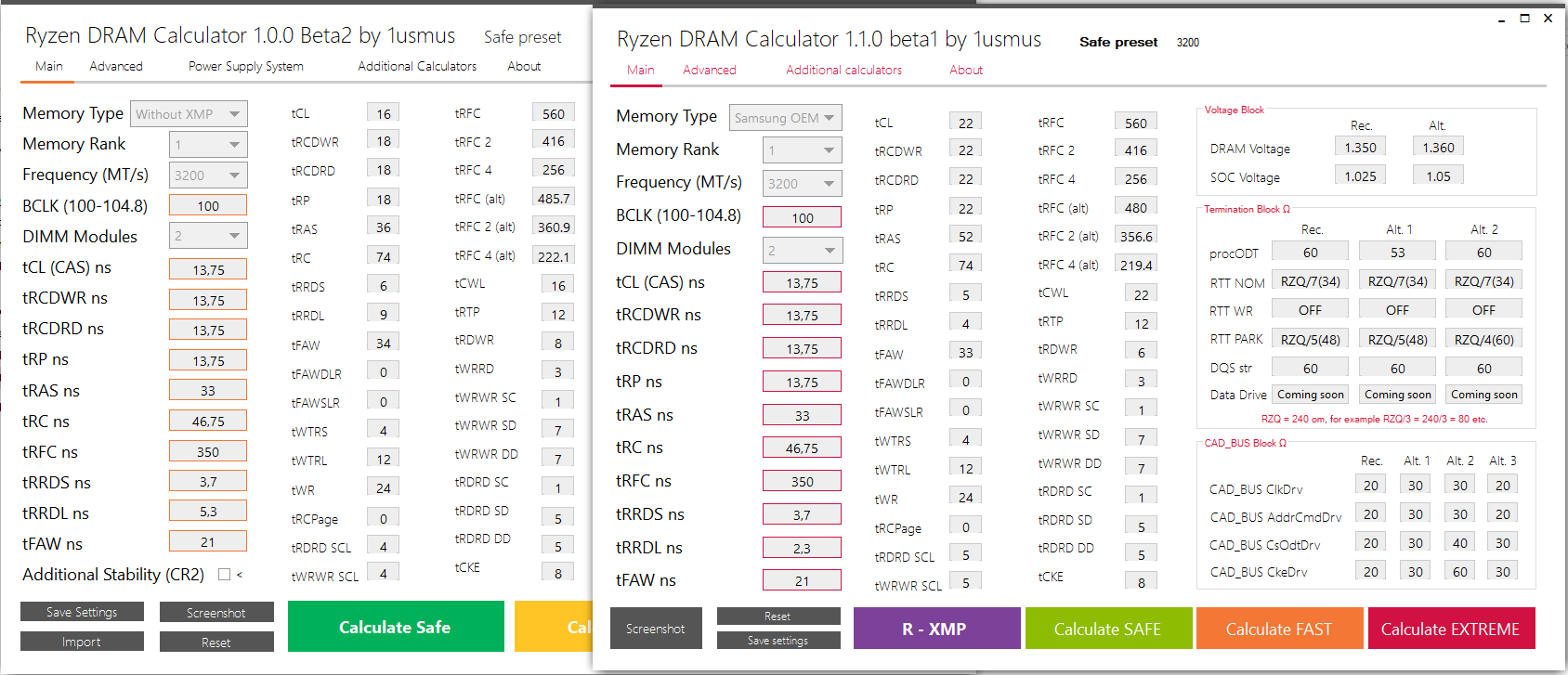Click BCLK field in 1.0.0 Beta2 window
This screenshot has width=1568, height=675.
[x=208, y=206]
